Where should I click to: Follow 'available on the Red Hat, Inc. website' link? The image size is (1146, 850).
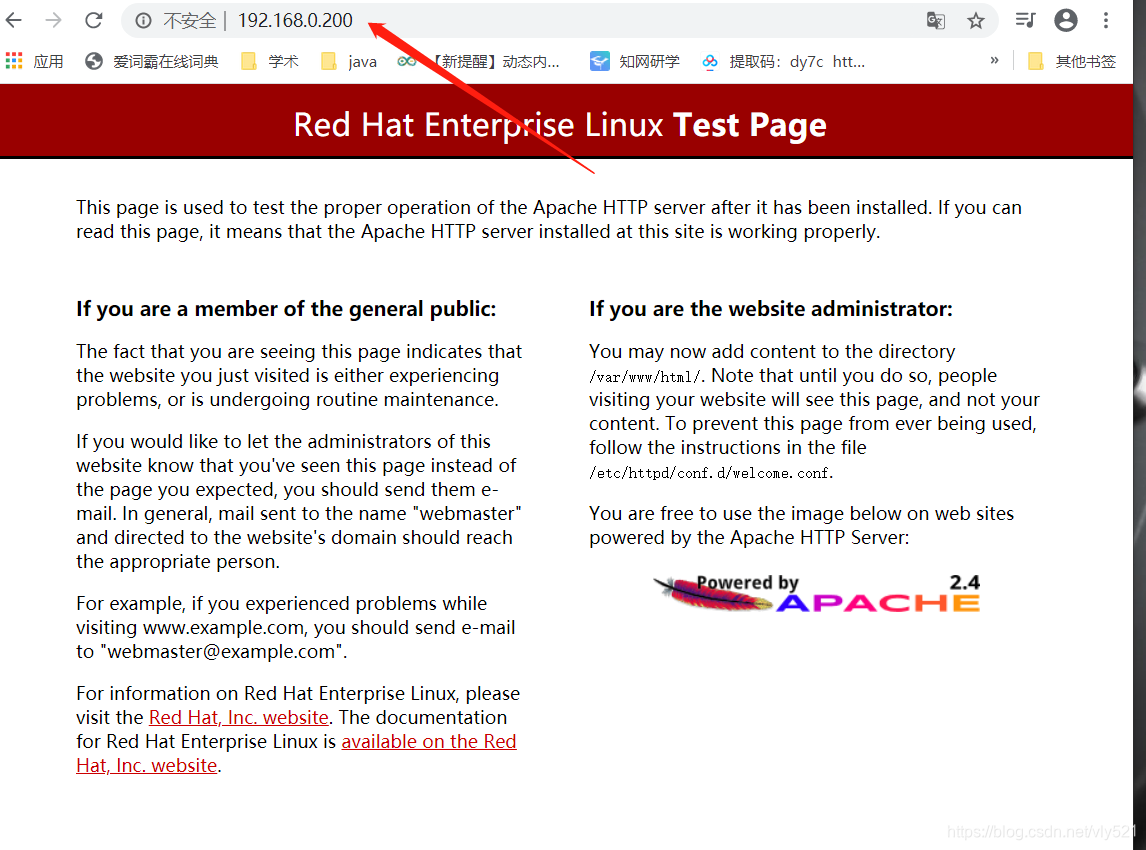pos(429,742)
